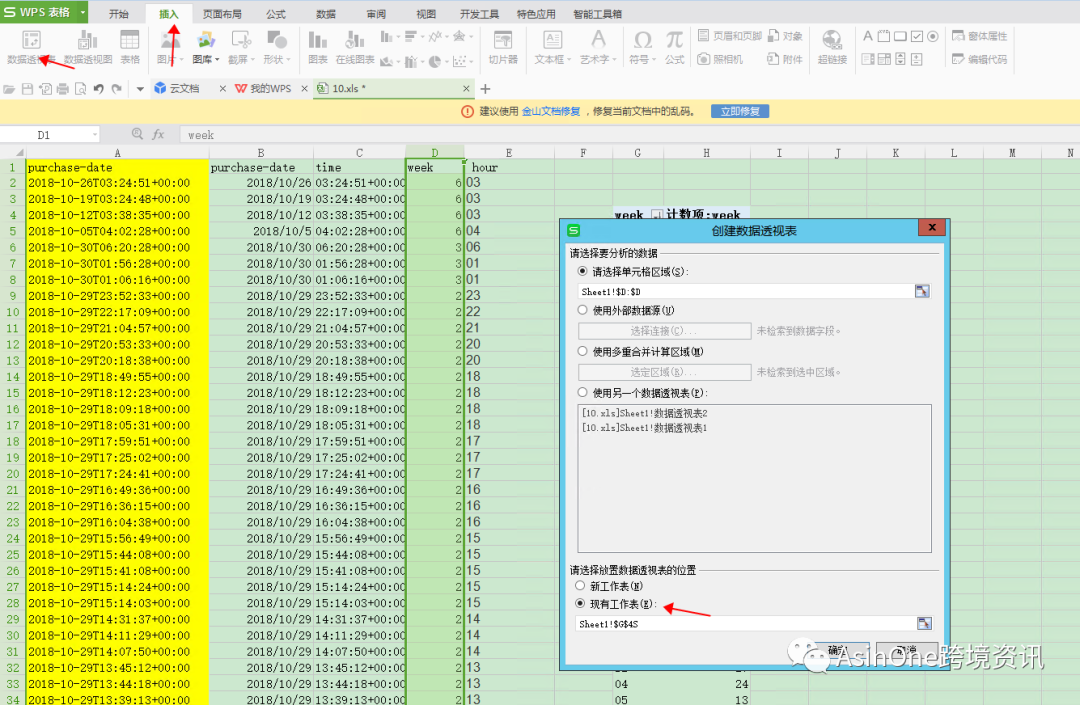Insert an 附件 attachment
This screenshot has height=705, width=1080.
tap(786, 59)
